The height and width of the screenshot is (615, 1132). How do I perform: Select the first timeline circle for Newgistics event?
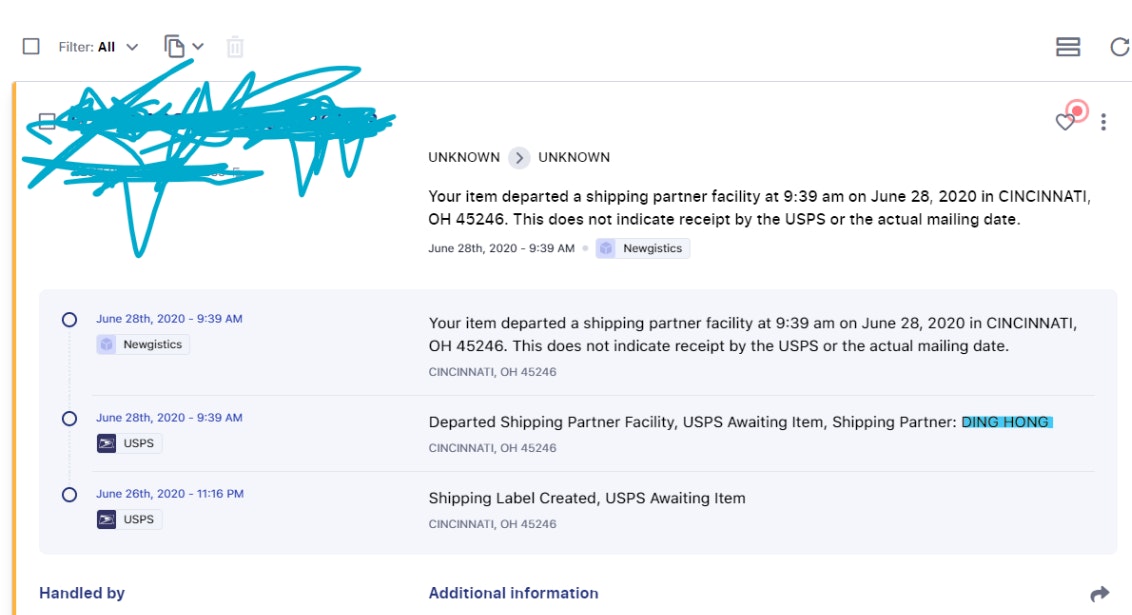click(x=69, y=320)
